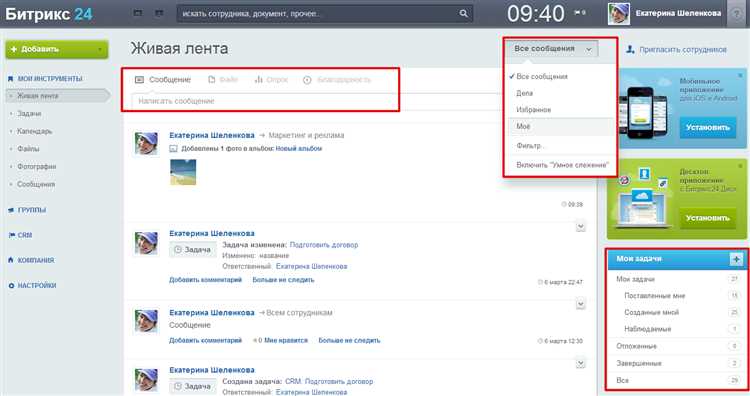Open Сообщения in the sidebar

coord(36,184)
